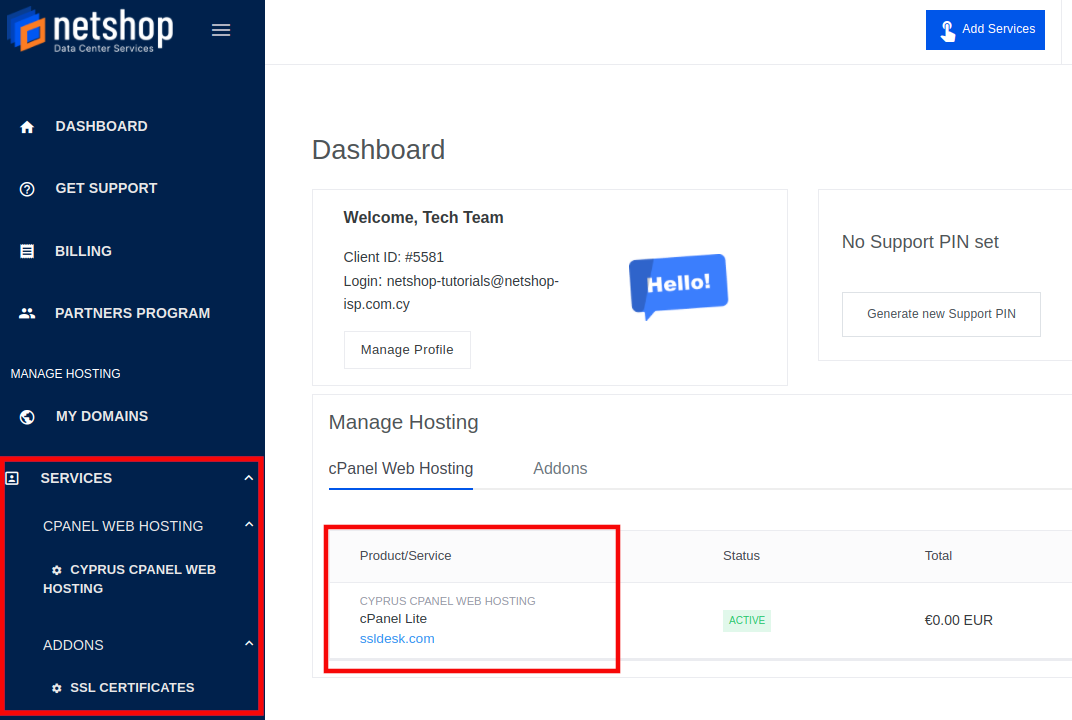Click the Manage Hosting sidebar label

tap(66, 374)
